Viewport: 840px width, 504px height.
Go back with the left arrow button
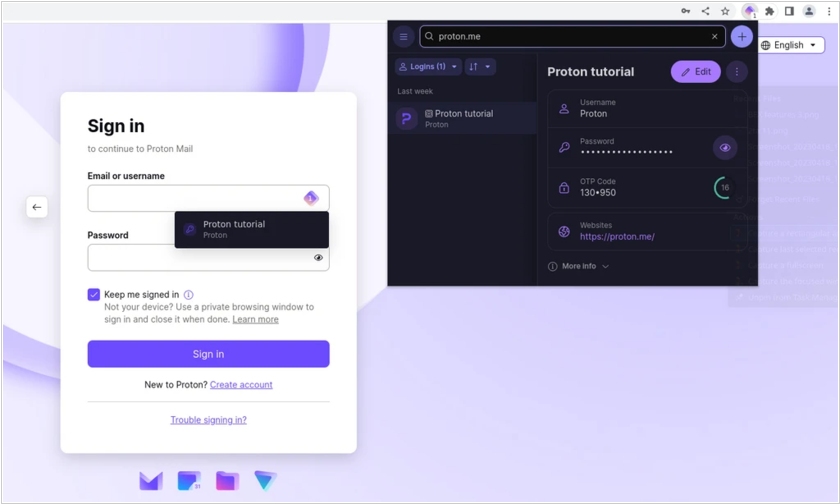(x=37, y=207)
